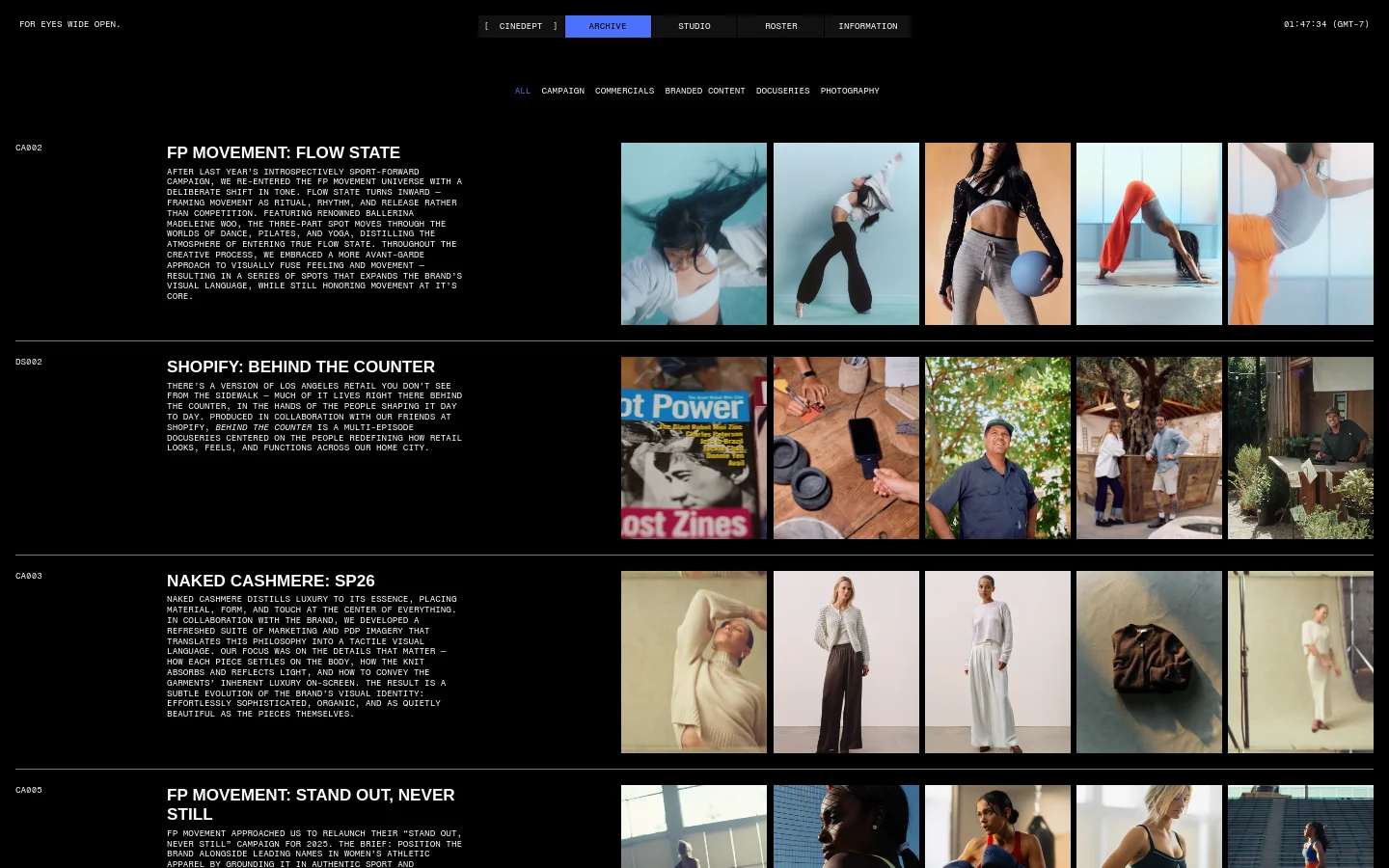
Task: Open the CINEDEPT home link
Action: click(521, 26)
